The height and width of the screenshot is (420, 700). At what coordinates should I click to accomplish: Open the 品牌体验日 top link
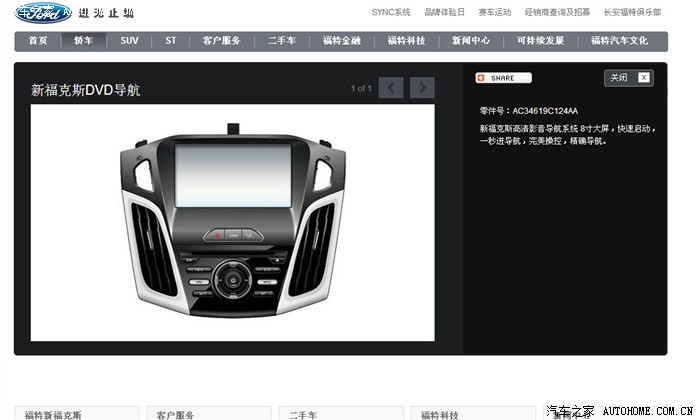click(444, 12)
